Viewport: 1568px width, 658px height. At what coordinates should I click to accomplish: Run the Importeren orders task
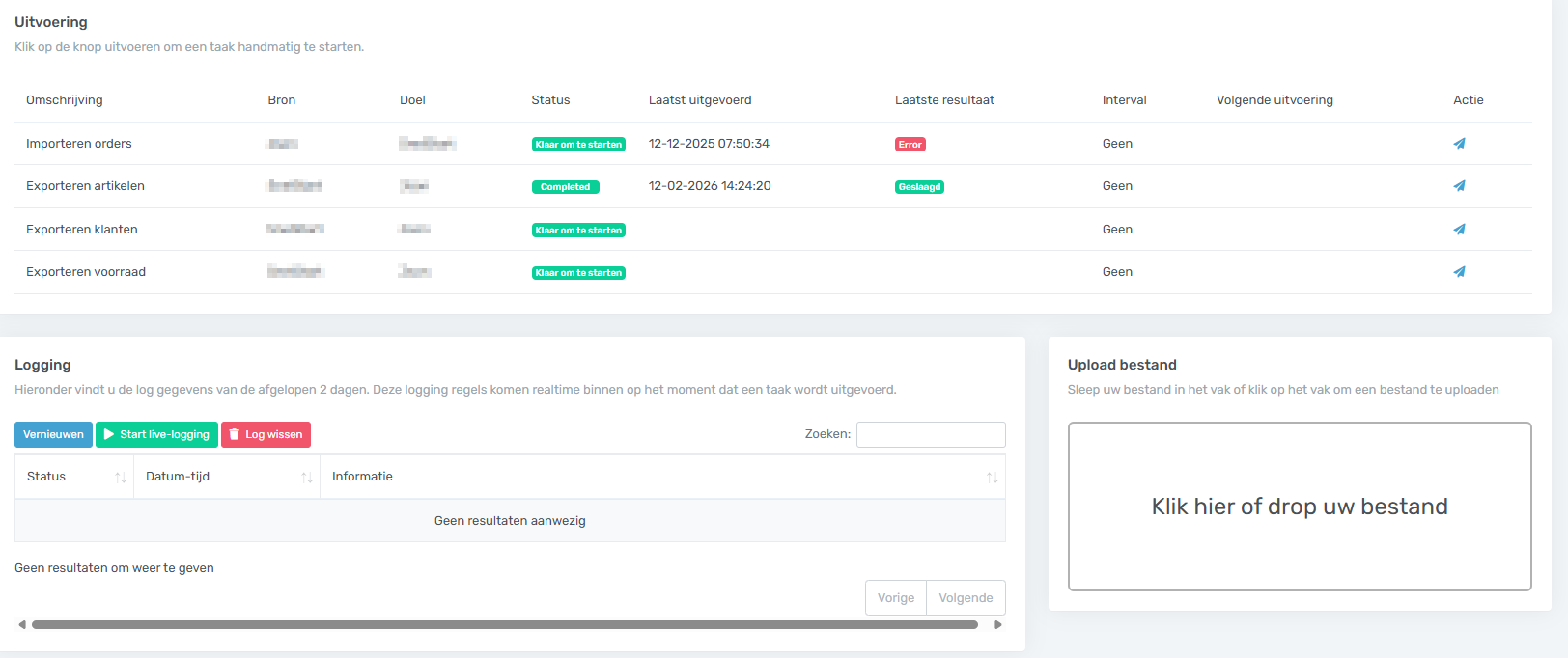(1459, 144)
